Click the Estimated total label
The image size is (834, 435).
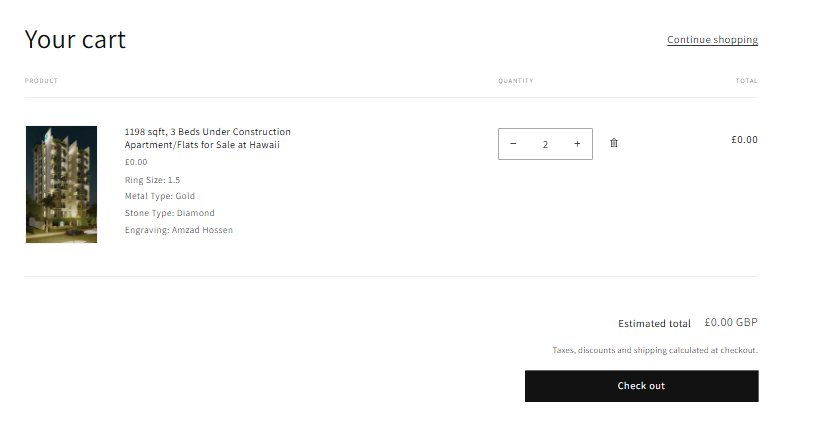(654, 324)
